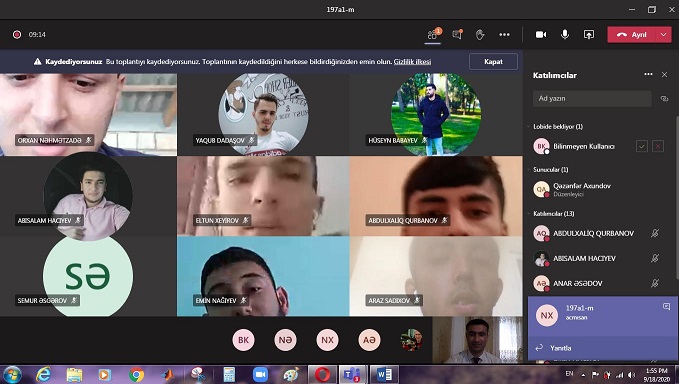Image resolution: width=679 pixels, height=384 pixels.
Task: Open the conversation chat icon
Action: pyautogui.click(x=457, y=35)
